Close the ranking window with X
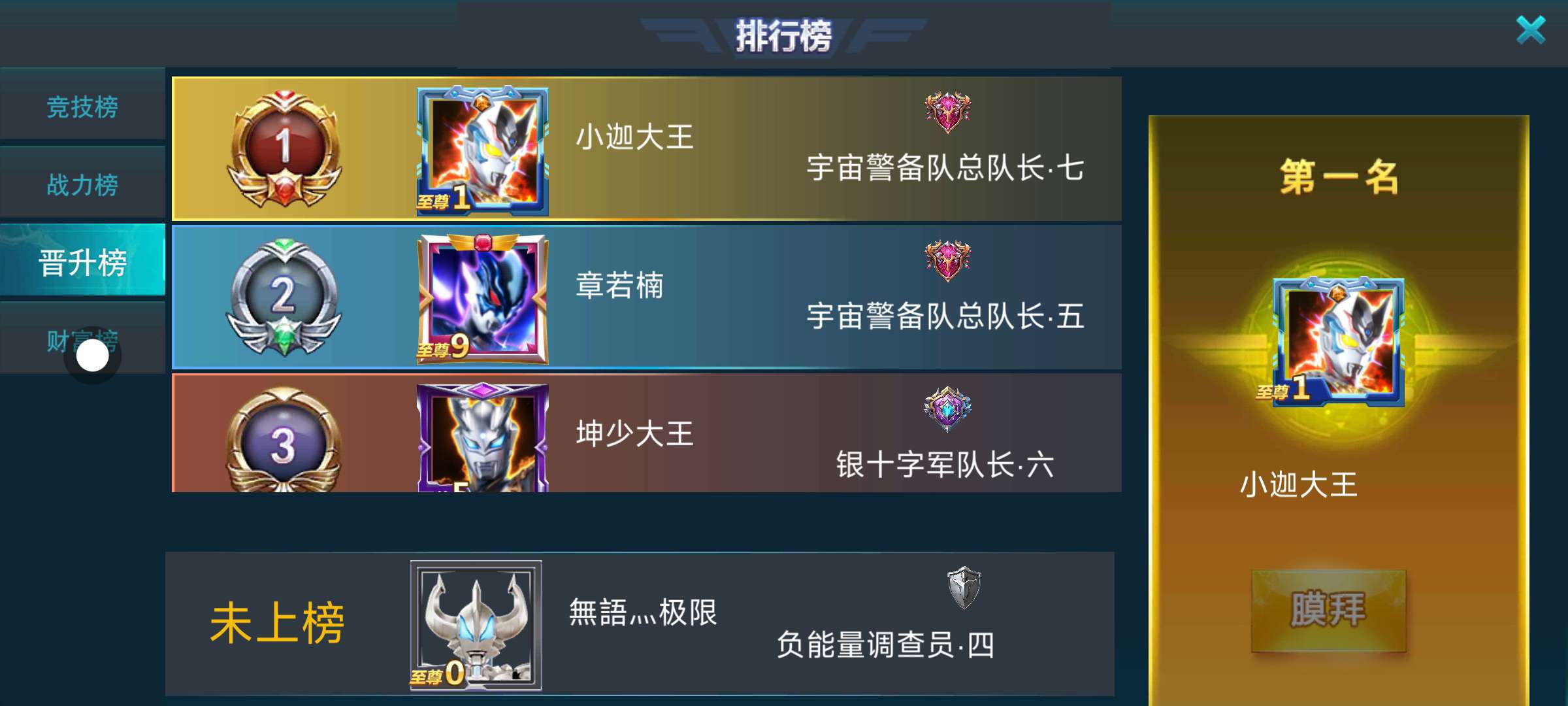 pyautogui.click(x=1530, y=30)
